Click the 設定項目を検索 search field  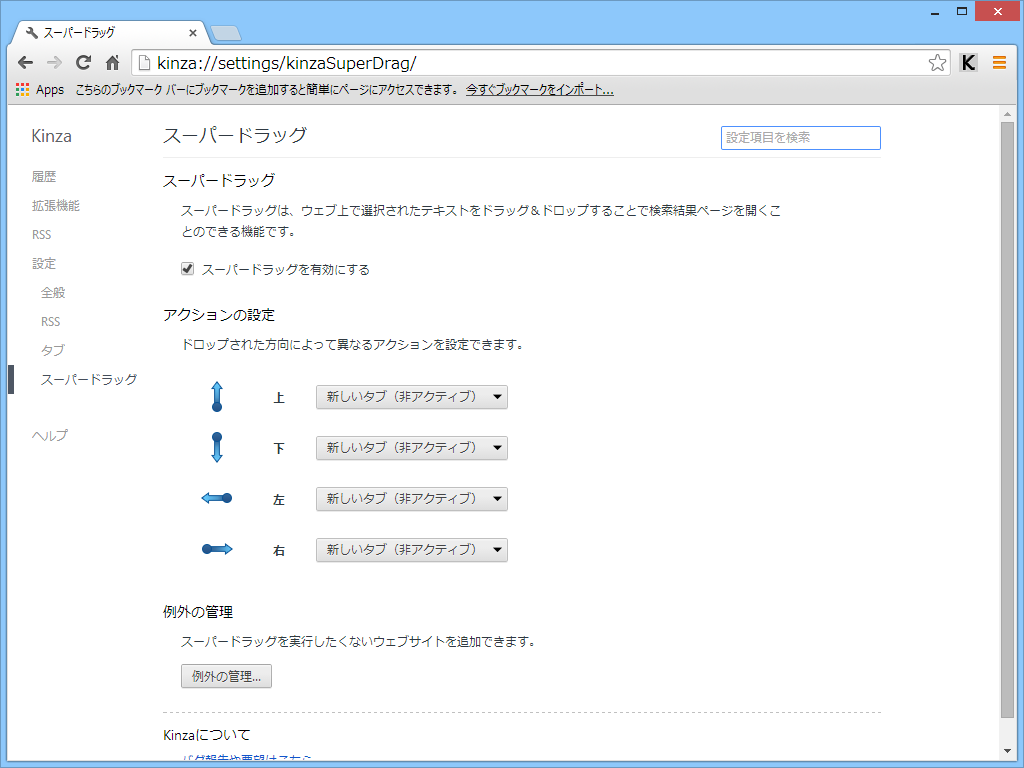tap(800, 138)
